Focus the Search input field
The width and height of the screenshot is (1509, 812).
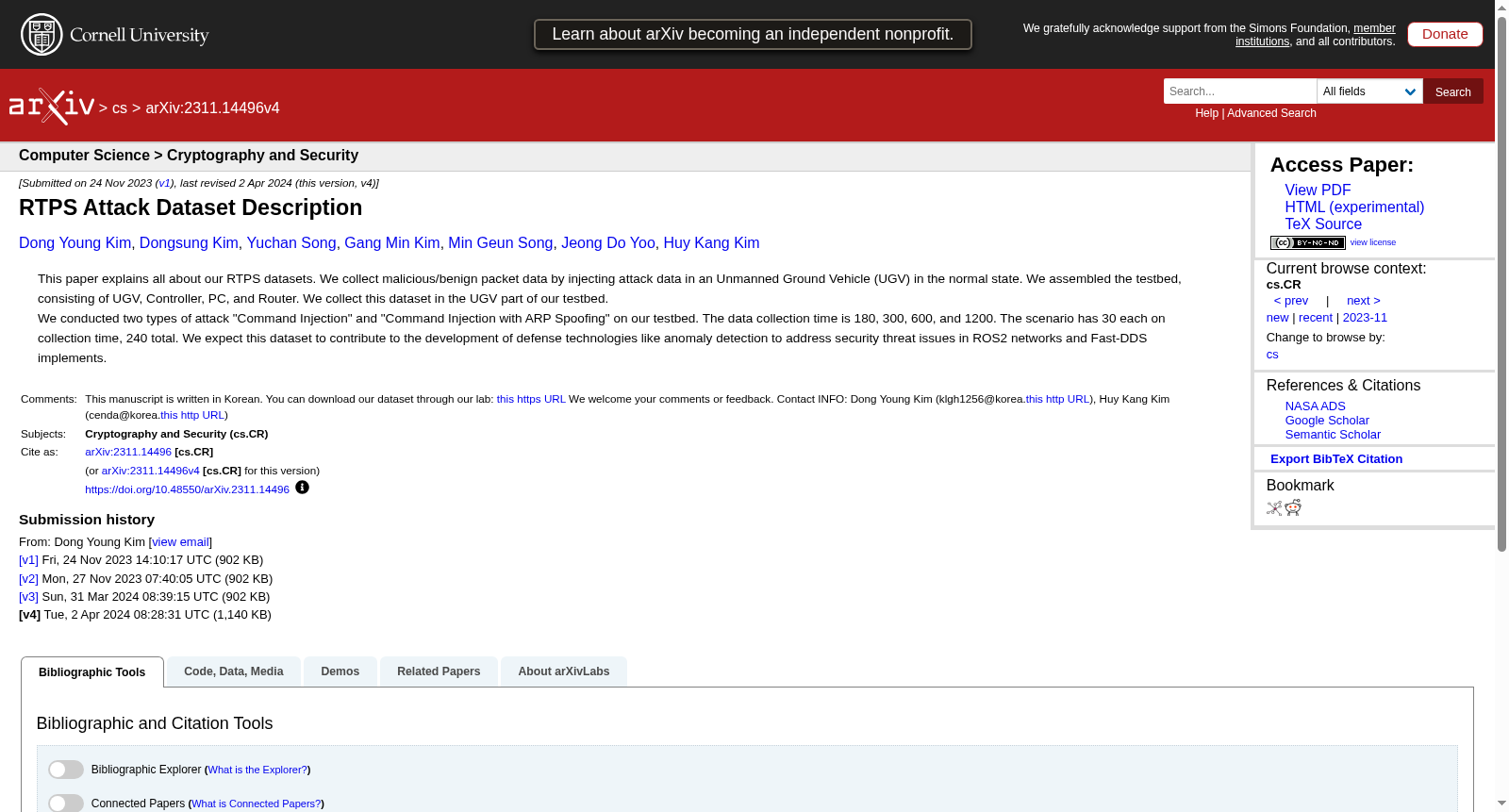(1240, 91)
